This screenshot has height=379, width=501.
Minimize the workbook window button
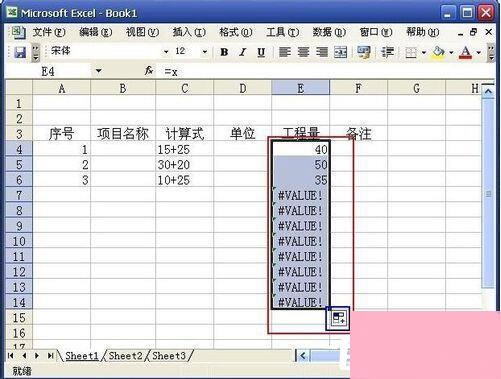pyautogui.click(x=460, y=34)
